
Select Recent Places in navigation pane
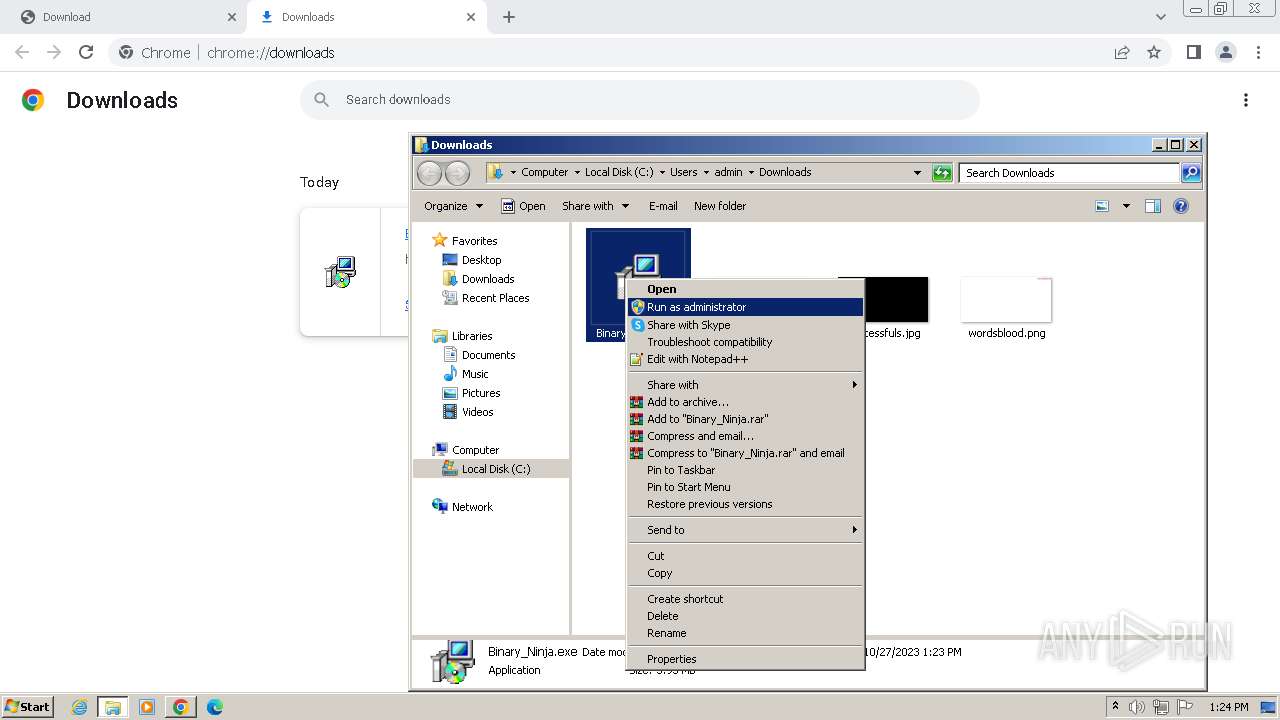(486, 298)
